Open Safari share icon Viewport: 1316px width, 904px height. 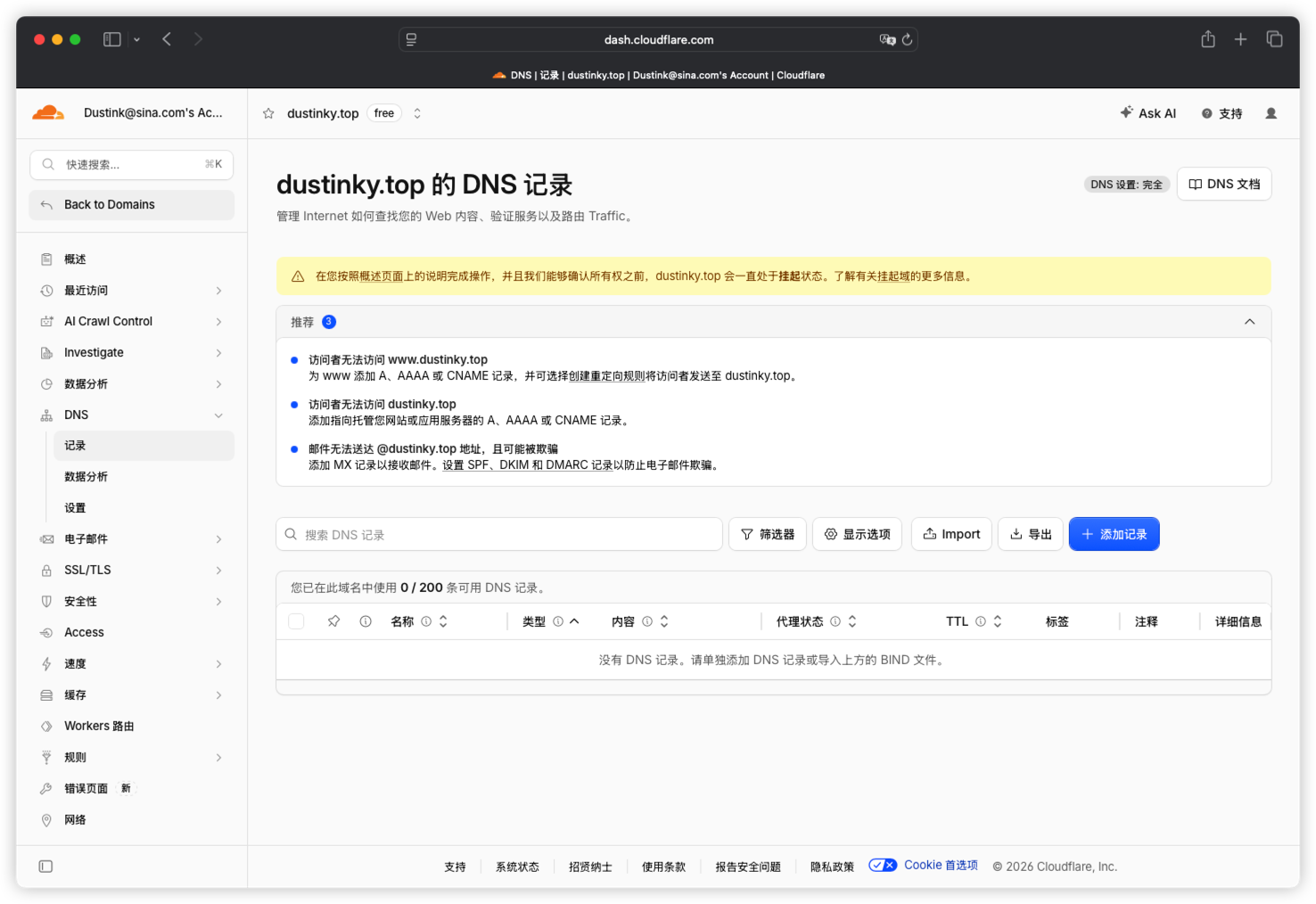[1208, 39]
